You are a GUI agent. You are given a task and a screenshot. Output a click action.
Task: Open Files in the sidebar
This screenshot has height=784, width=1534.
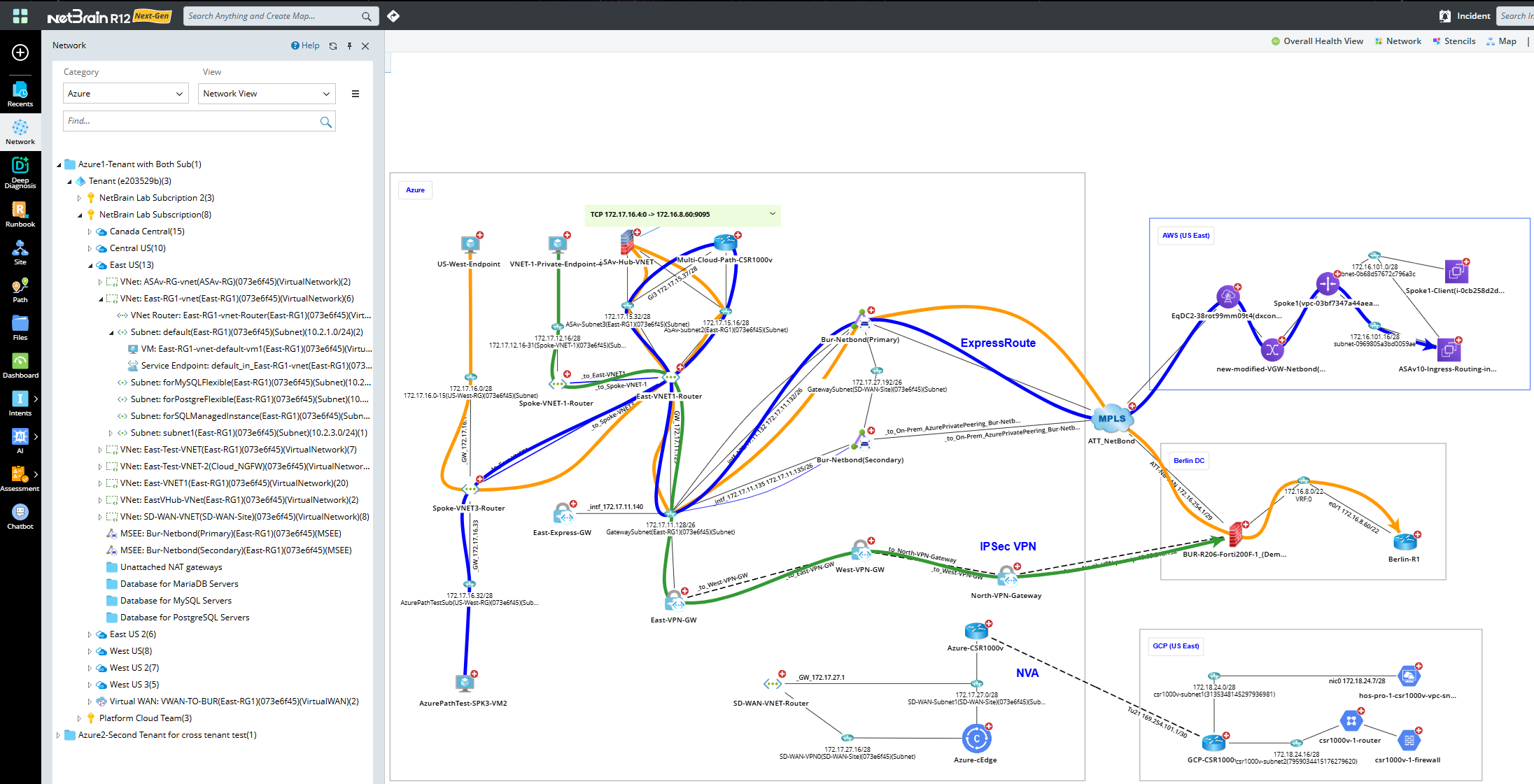point(20,327)
